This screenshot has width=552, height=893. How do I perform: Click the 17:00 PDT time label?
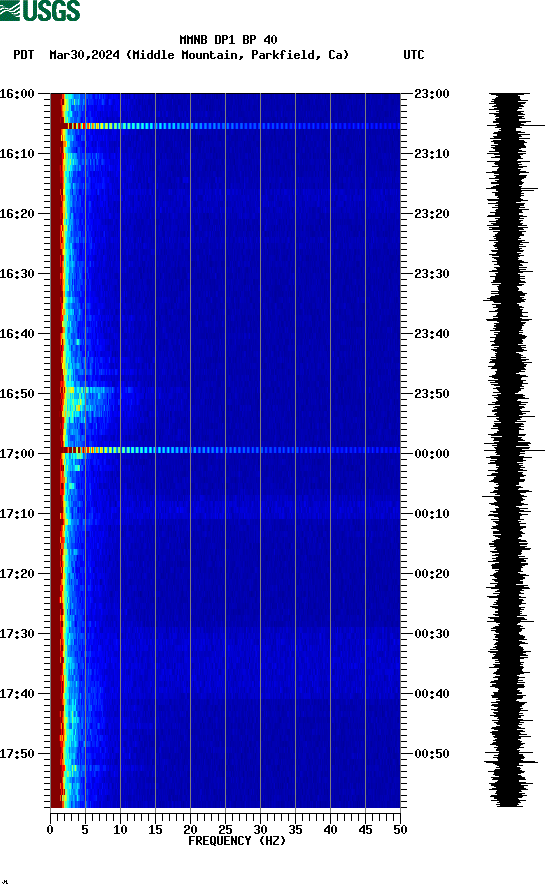[17, 454]
